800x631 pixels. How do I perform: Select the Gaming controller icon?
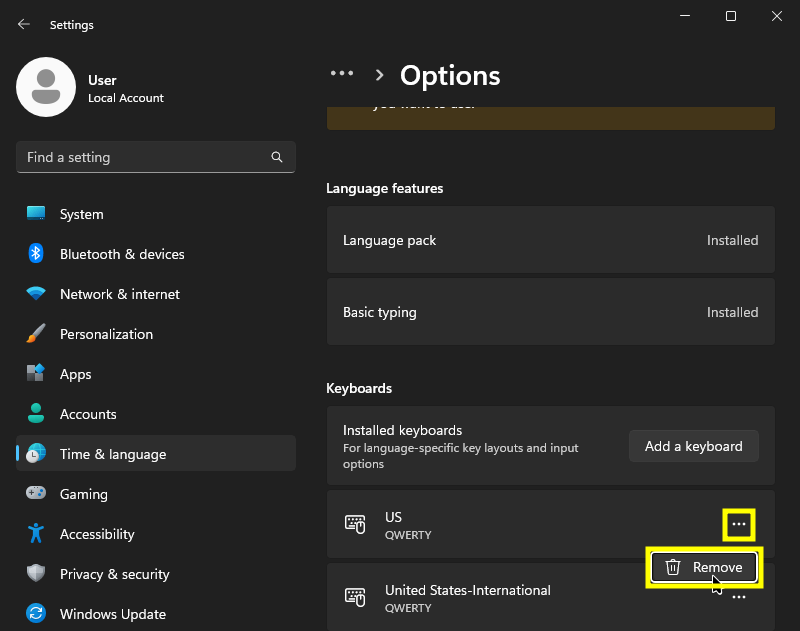point(36,494)
